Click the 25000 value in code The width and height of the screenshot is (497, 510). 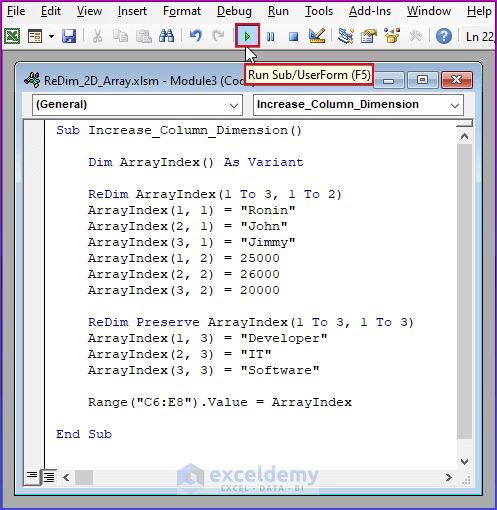[x=260, y=258]
